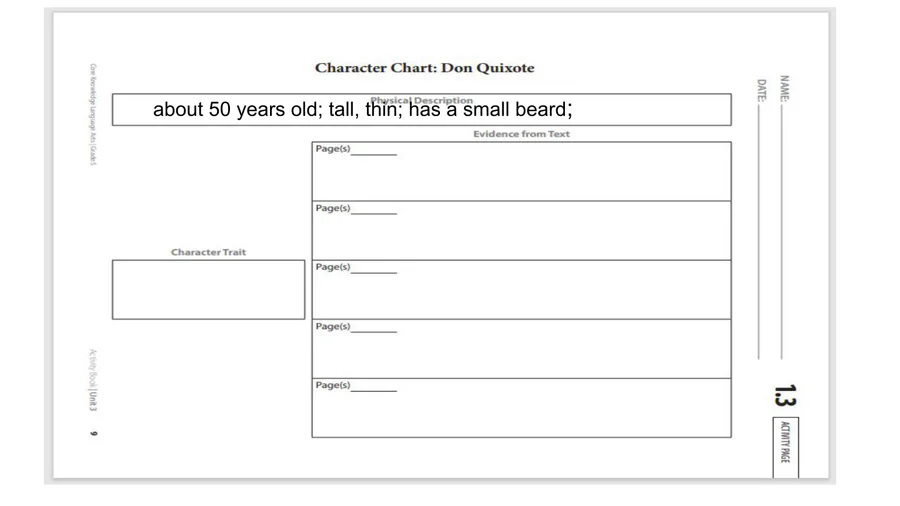Click the 'Character Trait' label
Screen dimensions: 900x506
pyautogui.click(x=208, y=252)
